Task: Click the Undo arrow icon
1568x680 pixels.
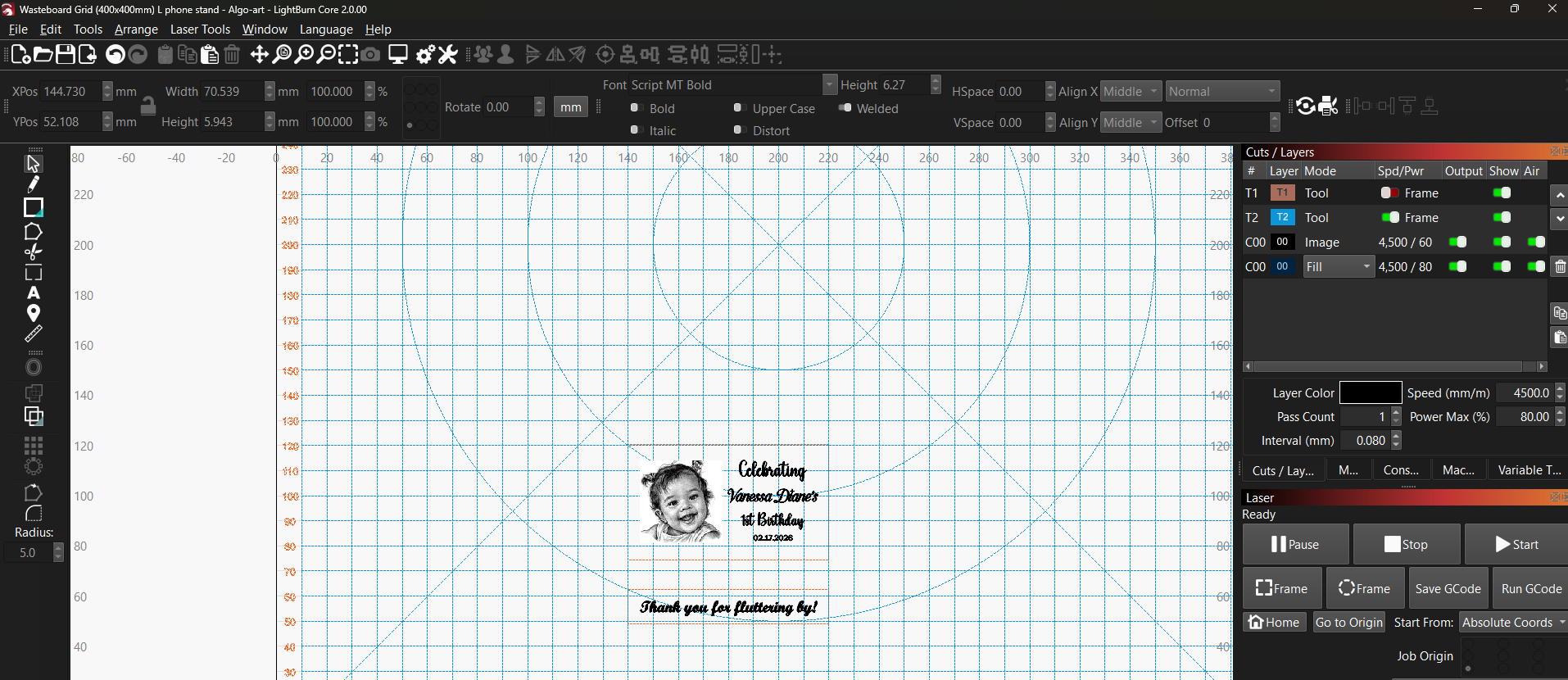Action: coord(116,55)
